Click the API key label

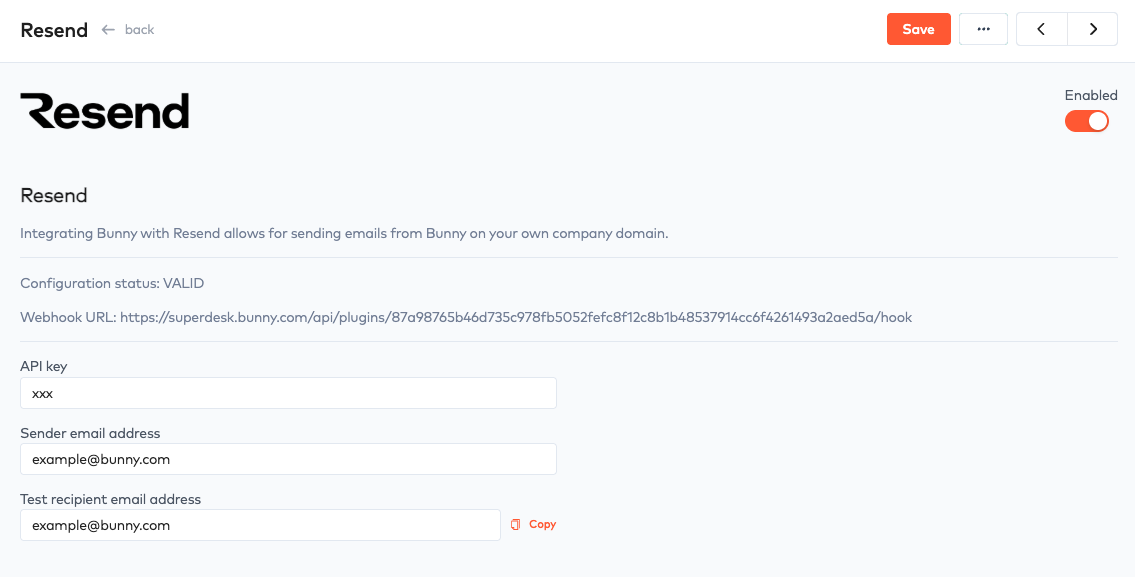pyautogui.click(x=43, y=366)
